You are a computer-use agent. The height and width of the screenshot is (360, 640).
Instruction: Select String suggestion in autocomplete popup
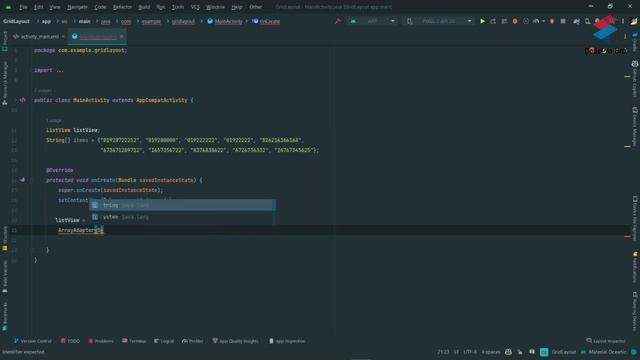click(182, 205)
